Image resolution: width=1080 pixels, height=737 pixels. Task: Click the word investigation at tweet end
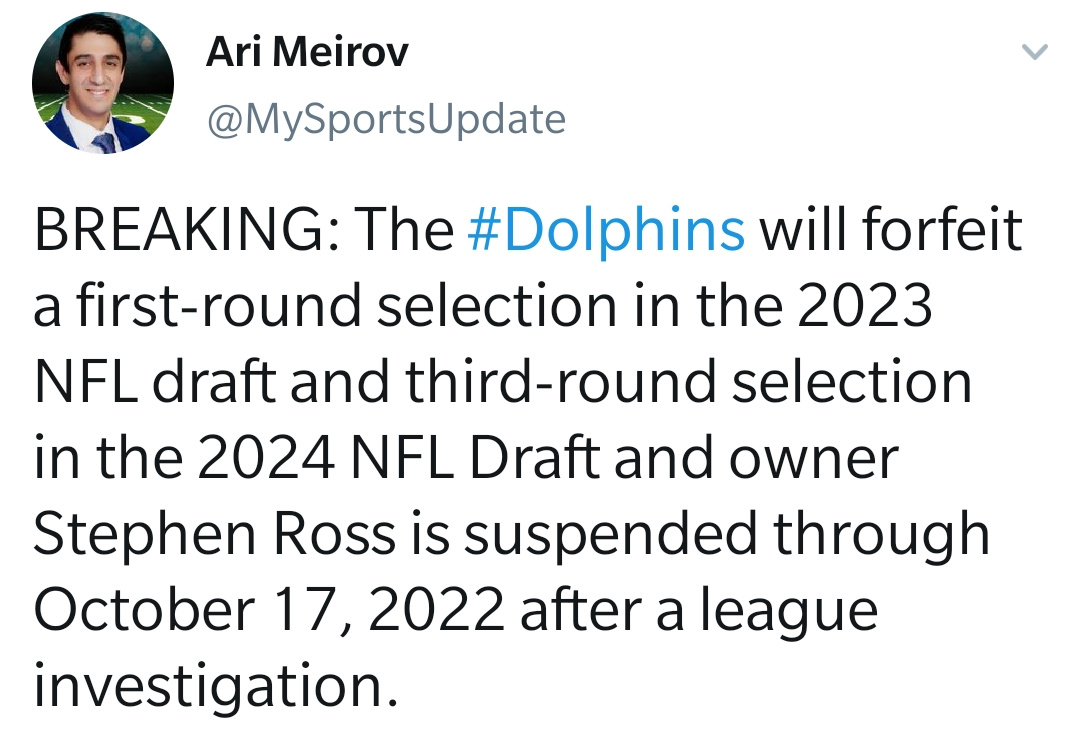pos(216,687)
